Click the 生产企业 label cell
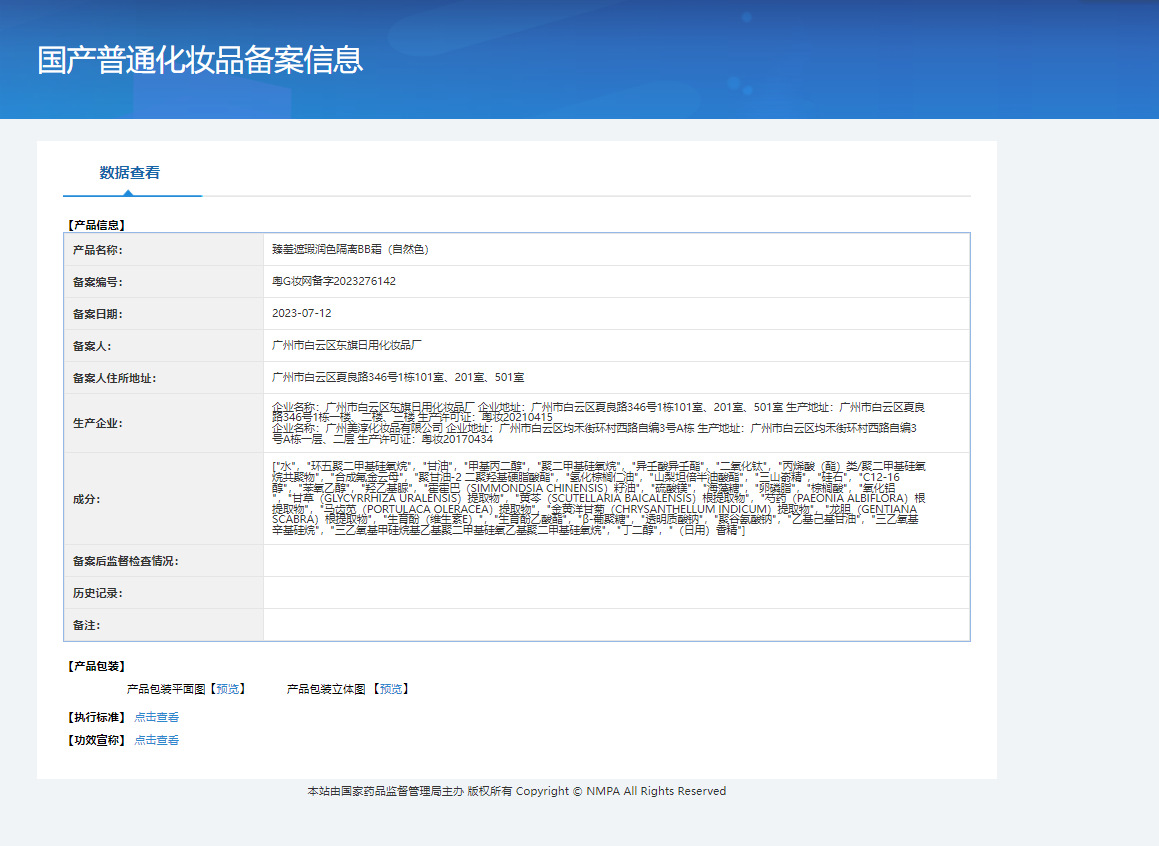This screenshot has height=846, width=1159. point(164,423)
